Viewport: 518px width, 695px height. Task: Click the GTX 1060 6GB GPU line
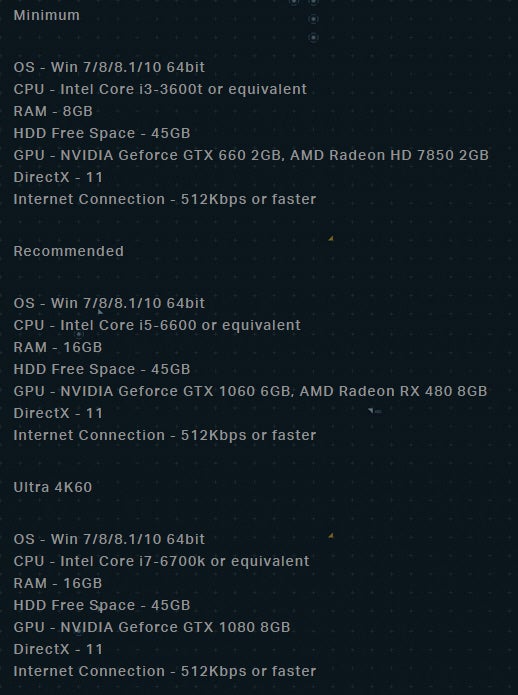click(250, 391)
